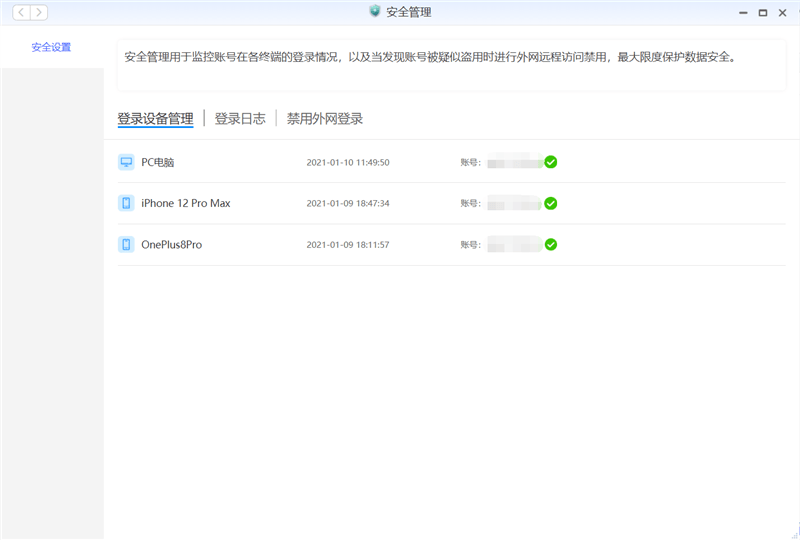Switch to the 登录日志 tab
Screen dimensions: 800x540
click(240, 119)
